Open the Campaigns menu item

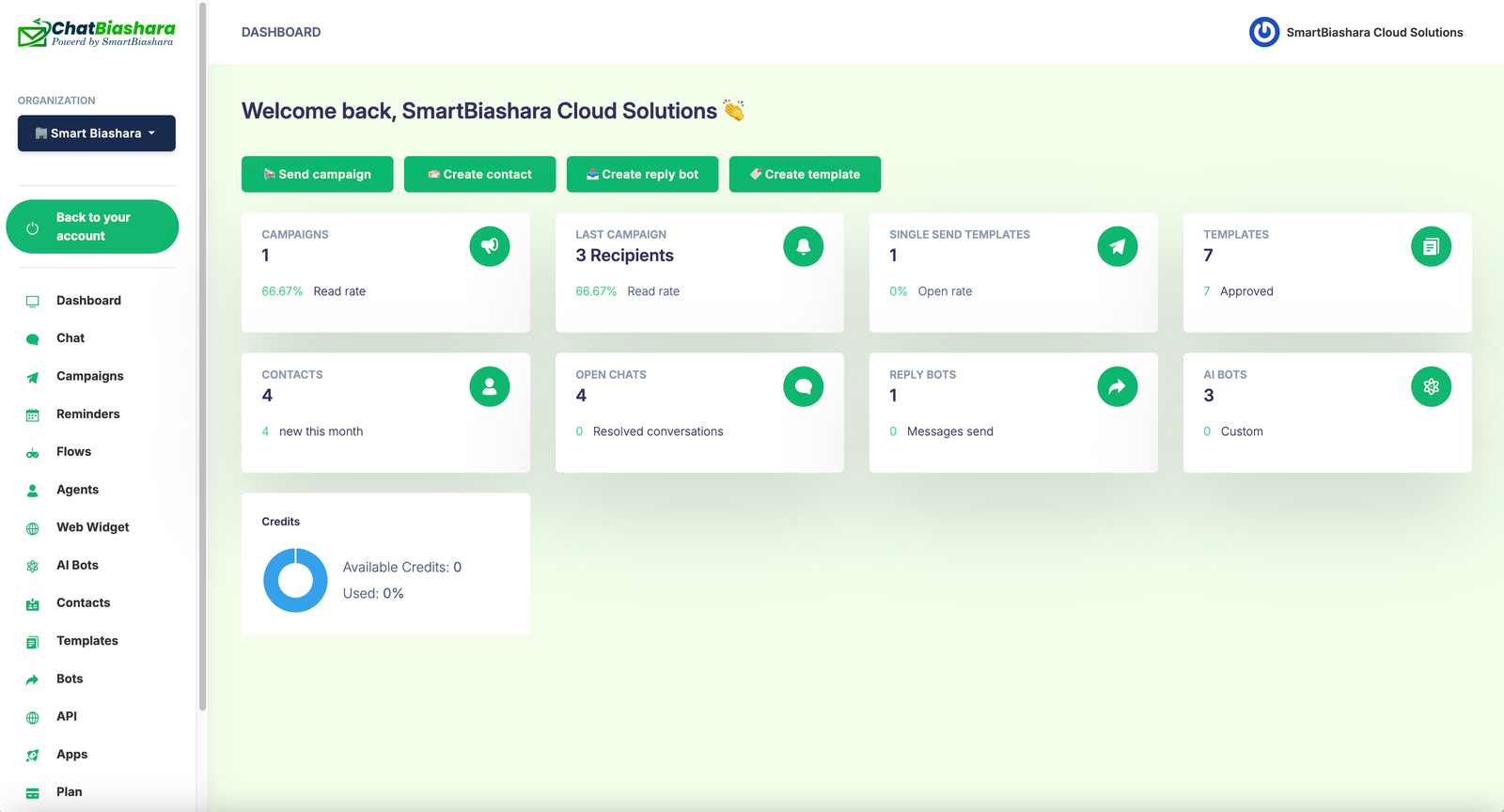[x=90, y=376]
